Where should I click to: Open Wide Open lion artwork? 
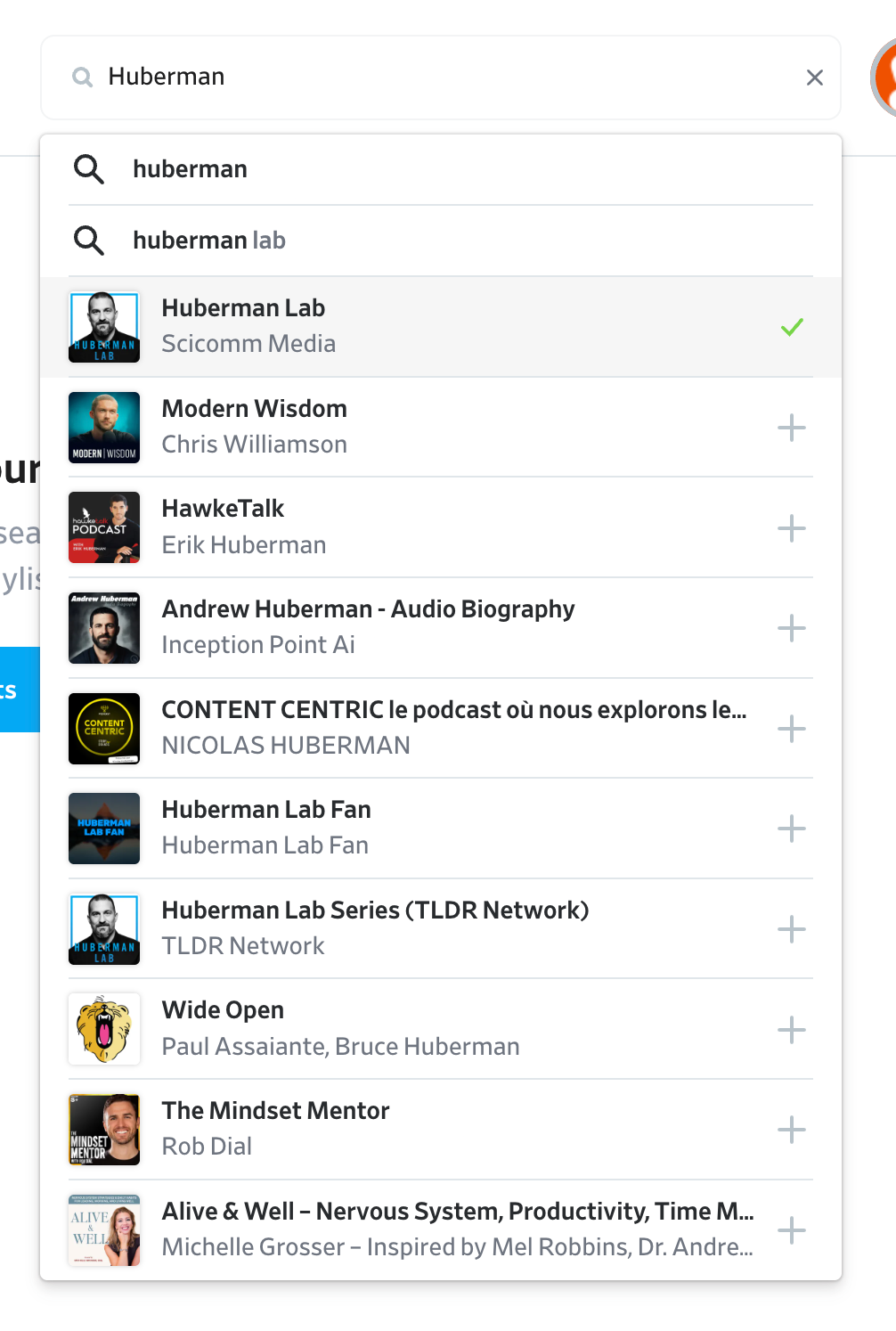[104, 1029]
